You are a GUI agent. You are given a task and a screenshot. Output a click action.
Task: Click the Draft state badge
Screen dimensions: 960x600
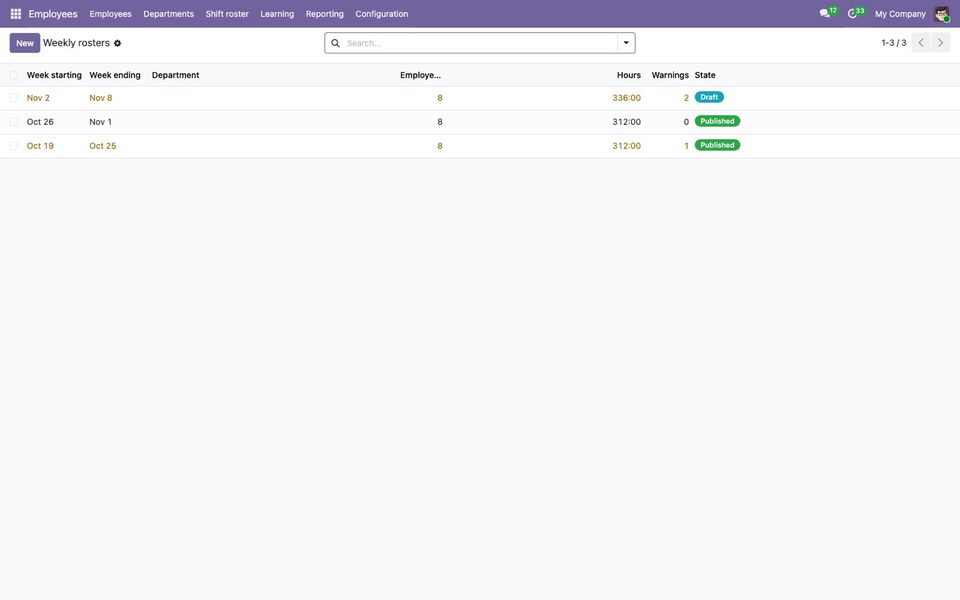pyautogui.click(x=709, y=97)
